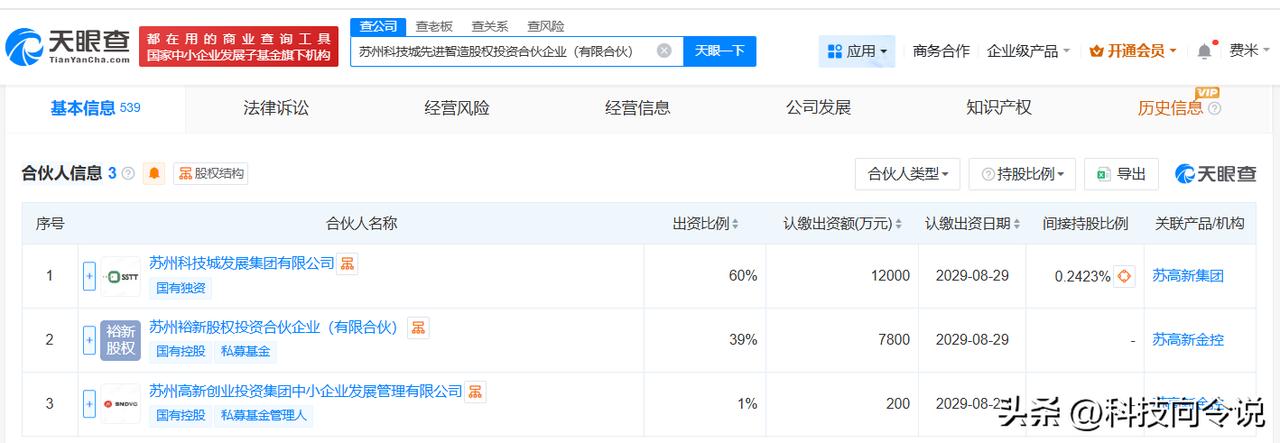The width and height of the screenshot is (1280, 443).
Task: Open the 知识产权 tab
Action: [999, 108]
